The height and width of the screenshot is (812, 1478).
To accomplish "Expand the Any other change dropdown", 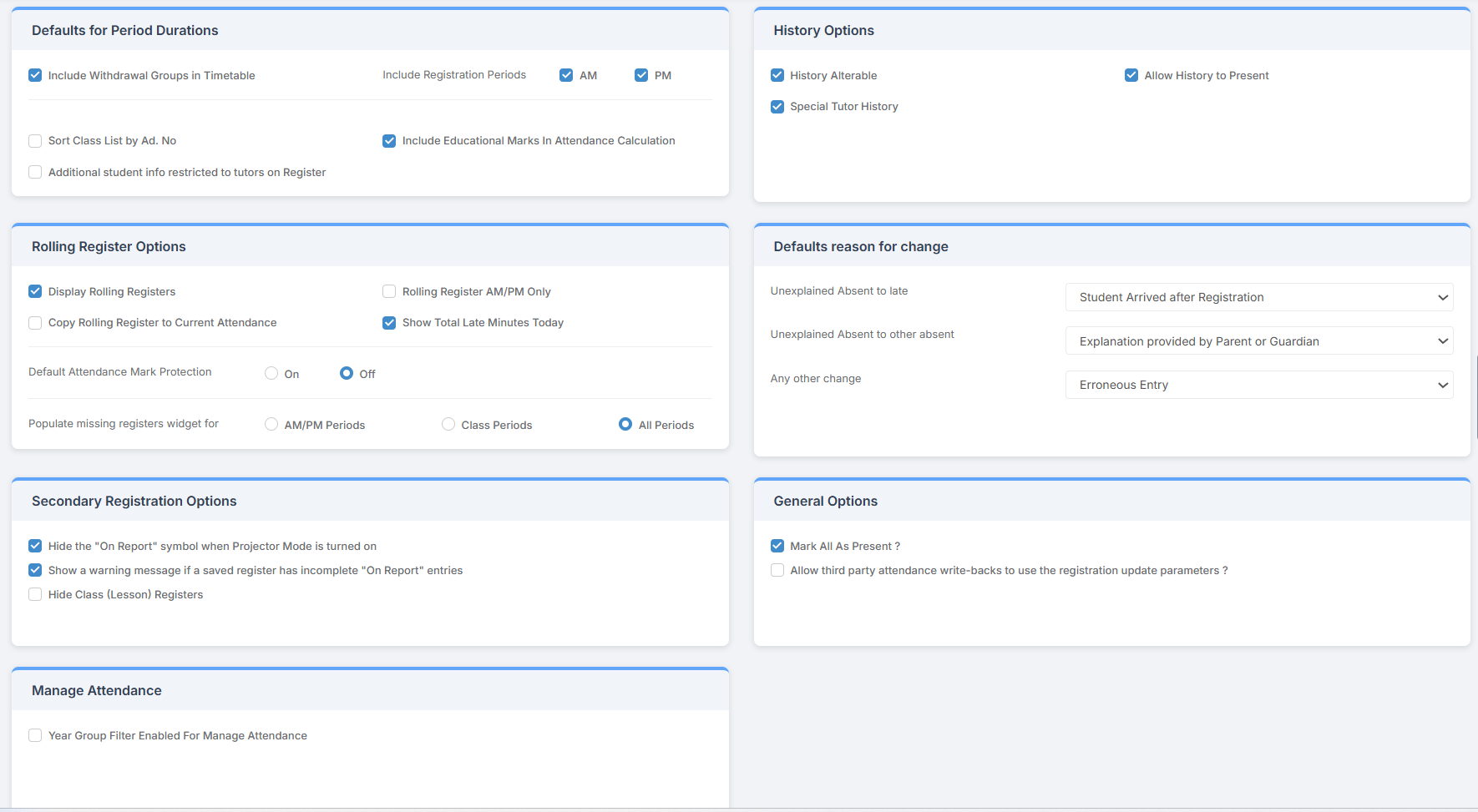I will [1258, 385].
